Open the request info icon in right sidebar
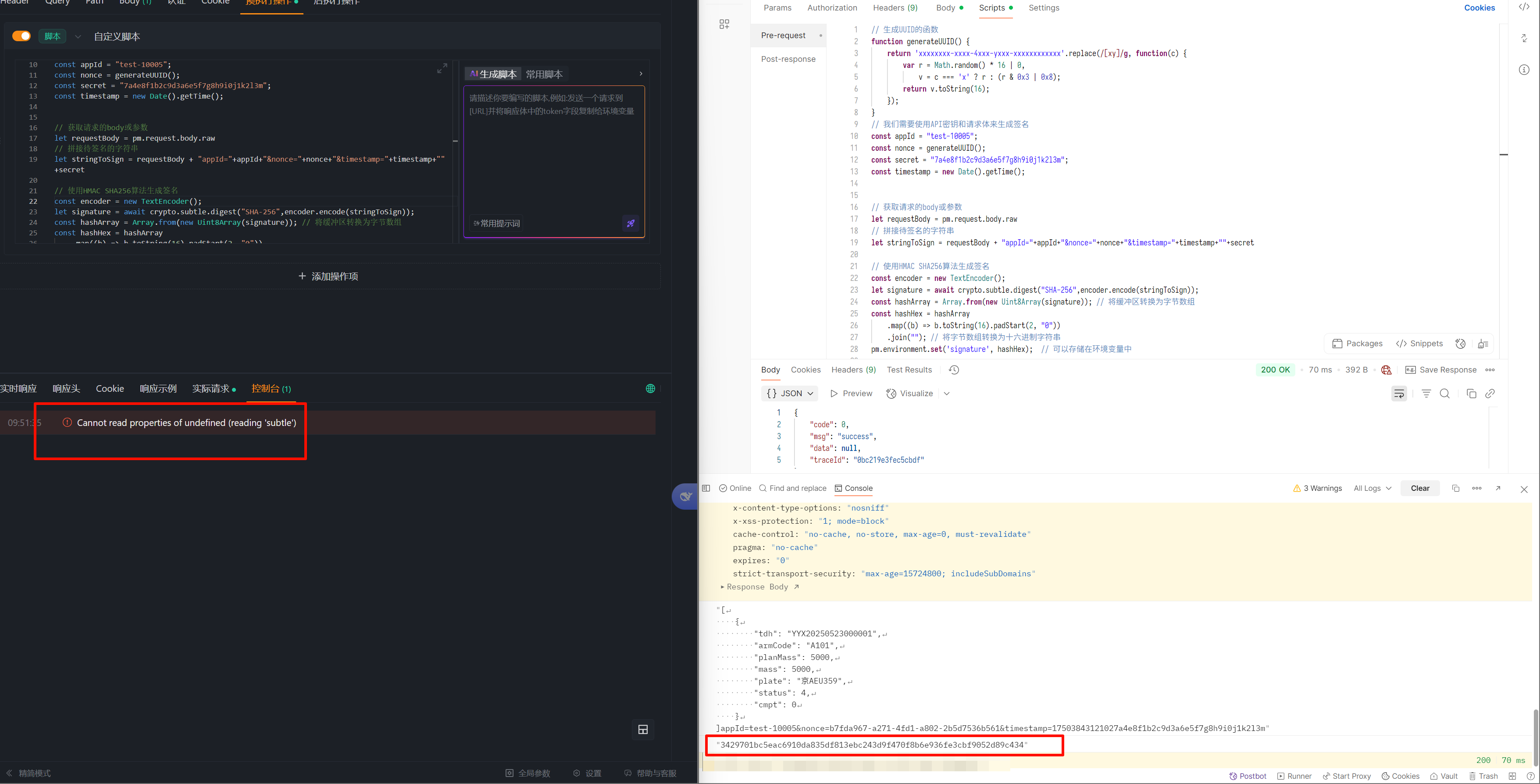 point(1524,70)
